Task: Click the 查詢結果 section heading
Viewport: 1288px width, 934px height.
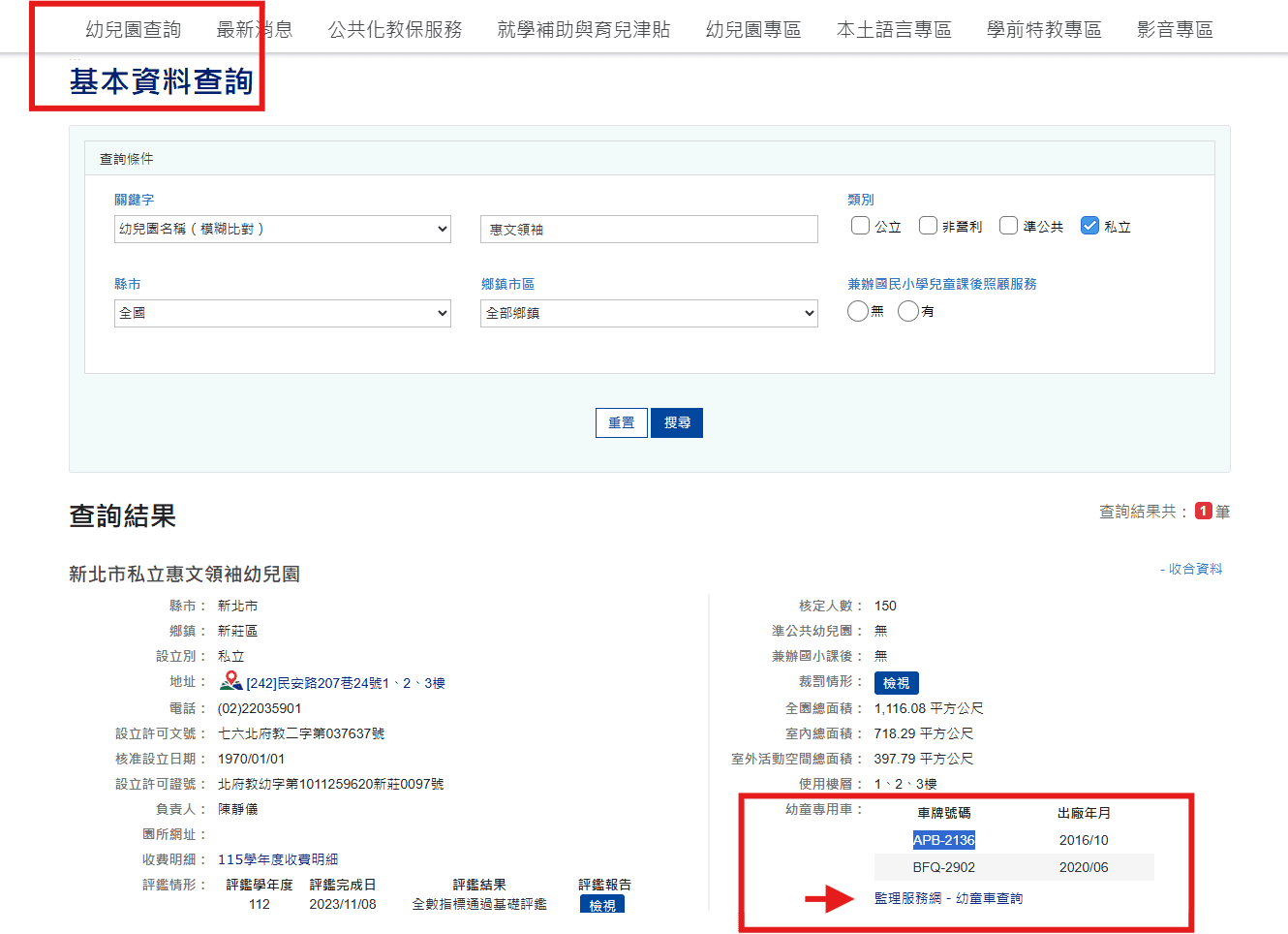Action: [x=122, y=515]
